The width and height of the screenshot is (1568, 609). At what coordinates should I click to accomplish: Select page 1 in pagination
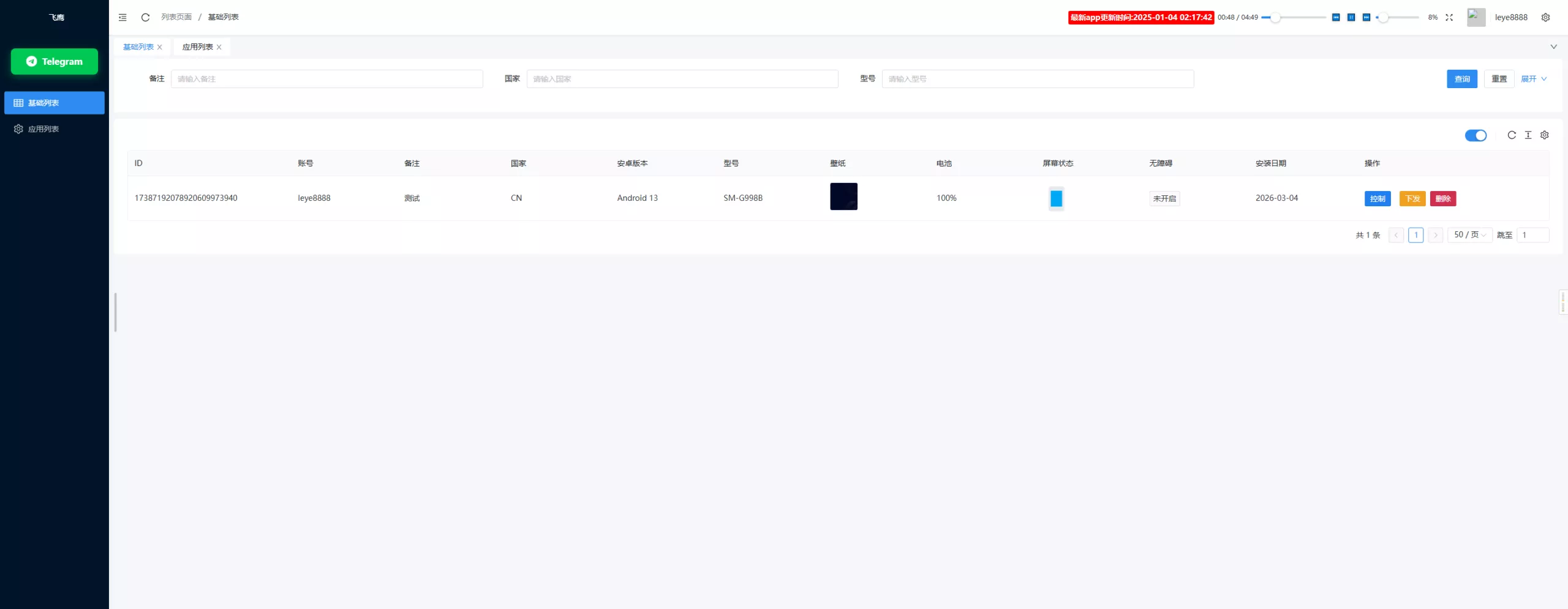(x=1415, y=235)
